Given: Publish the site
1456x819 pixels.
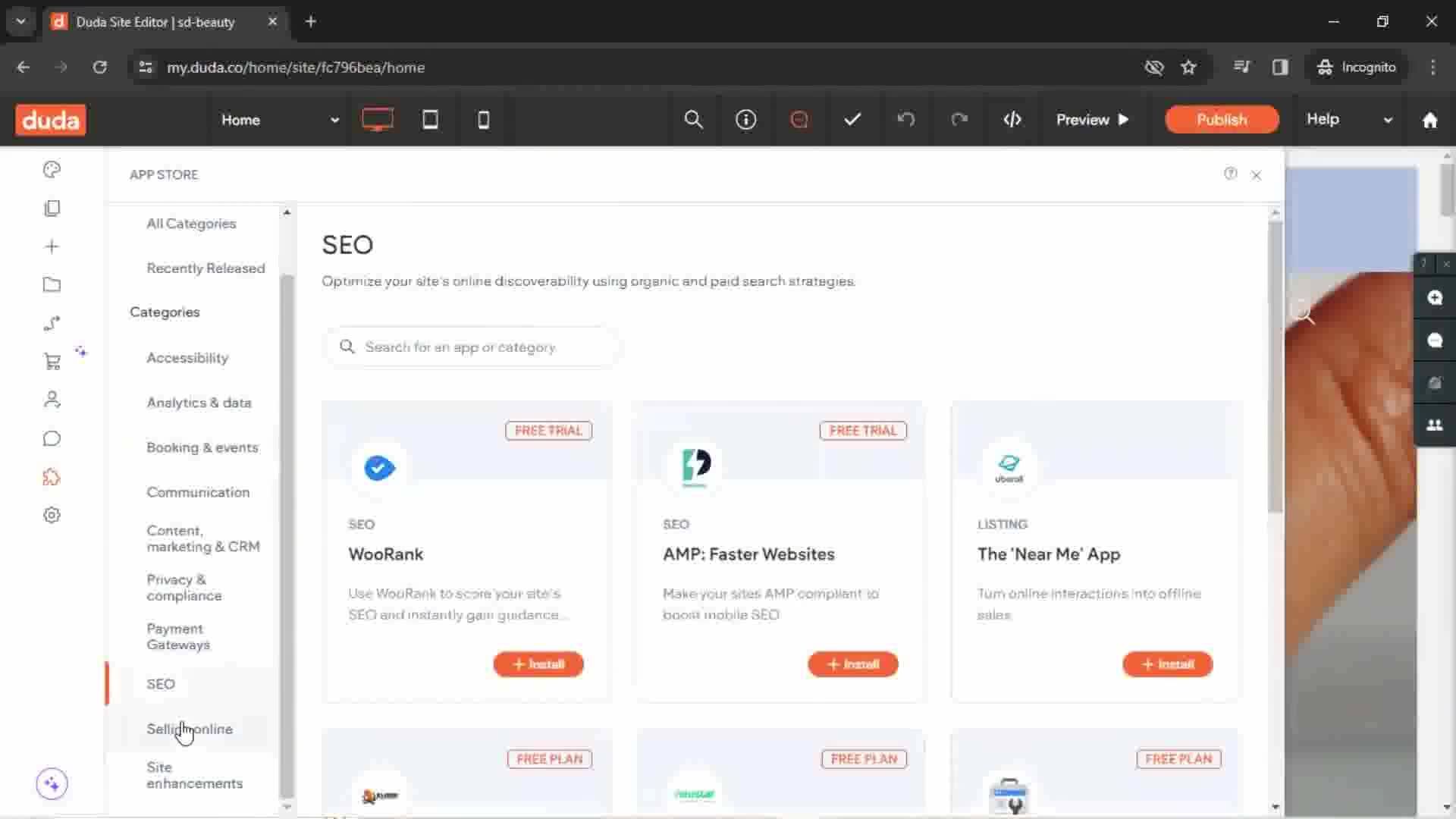Looking at the screenshot, I should 1222,120.
